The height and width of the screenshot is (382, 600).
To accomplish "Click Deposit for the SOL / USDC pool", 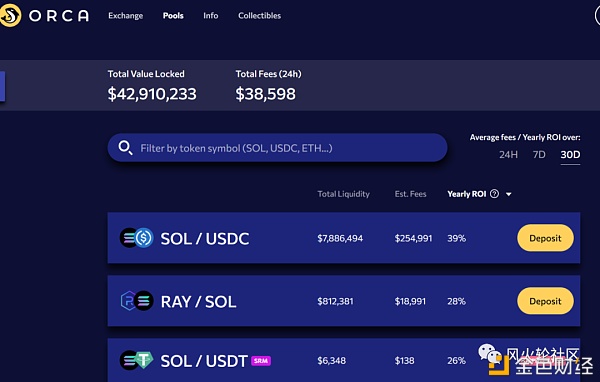I will [x=545, y=238].
